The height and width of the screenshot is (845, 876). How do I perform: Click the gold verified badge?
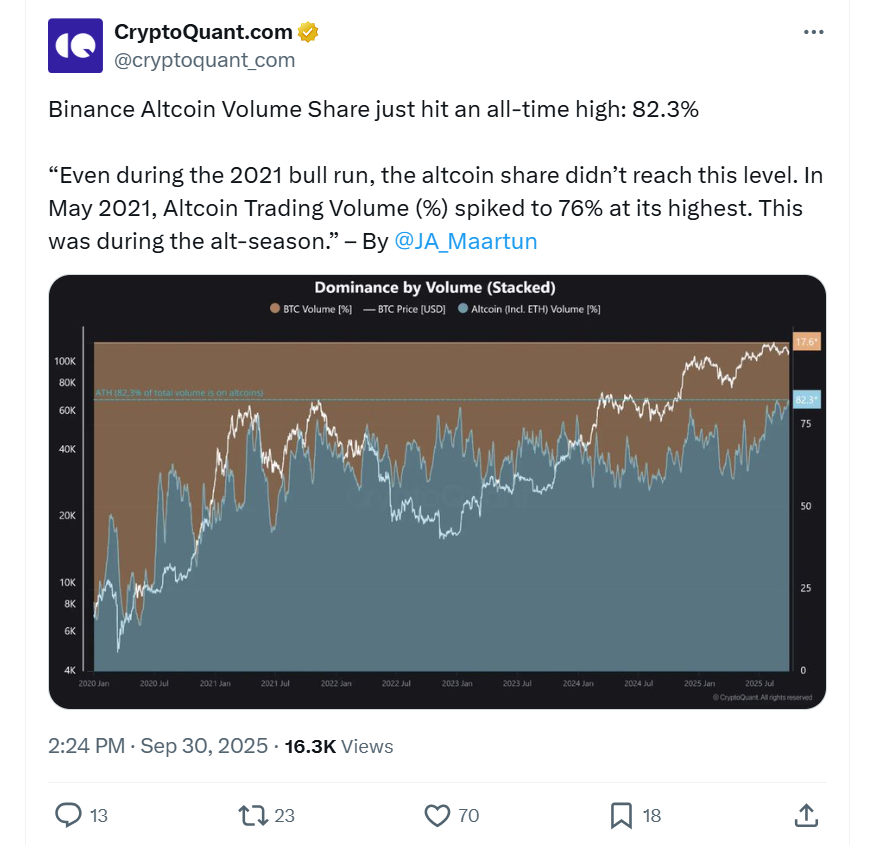point(308,32)
